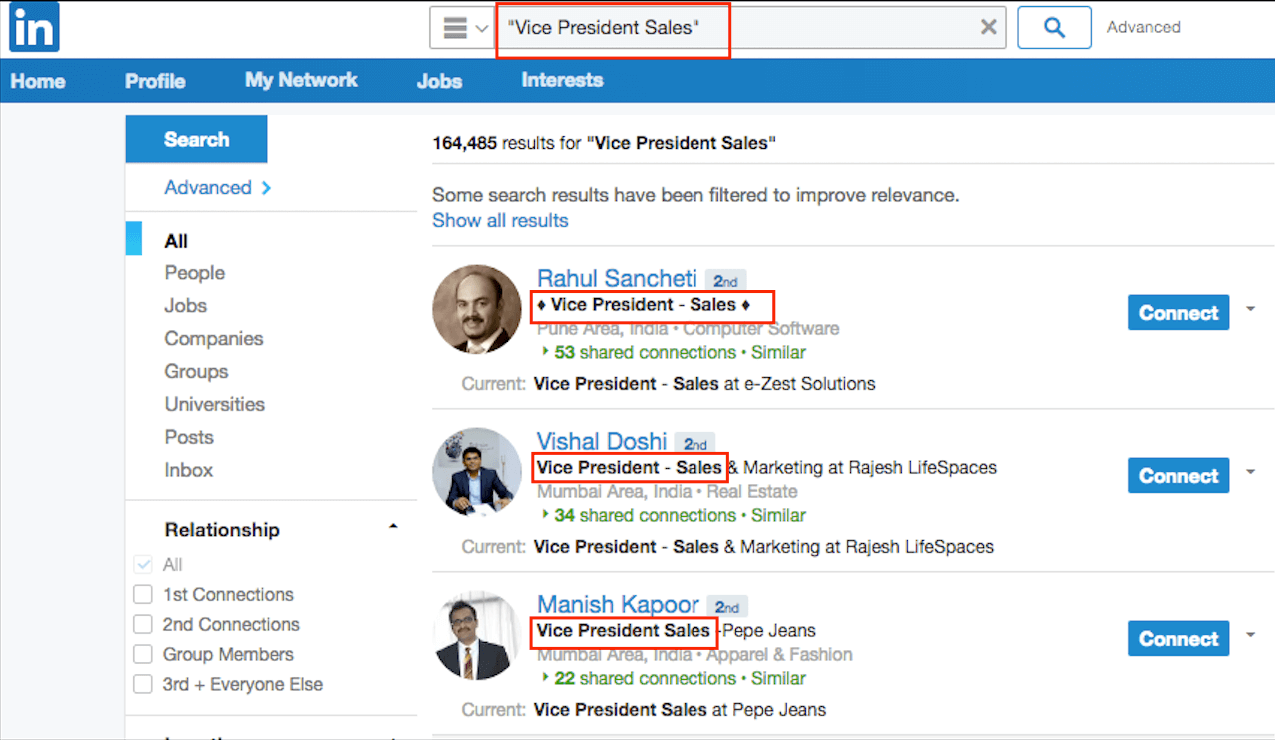This screenshot has height=740, width=1275.
Task: Click the 2nd badge beside Rahul Sancheti
Action: (x=725, y=281)
